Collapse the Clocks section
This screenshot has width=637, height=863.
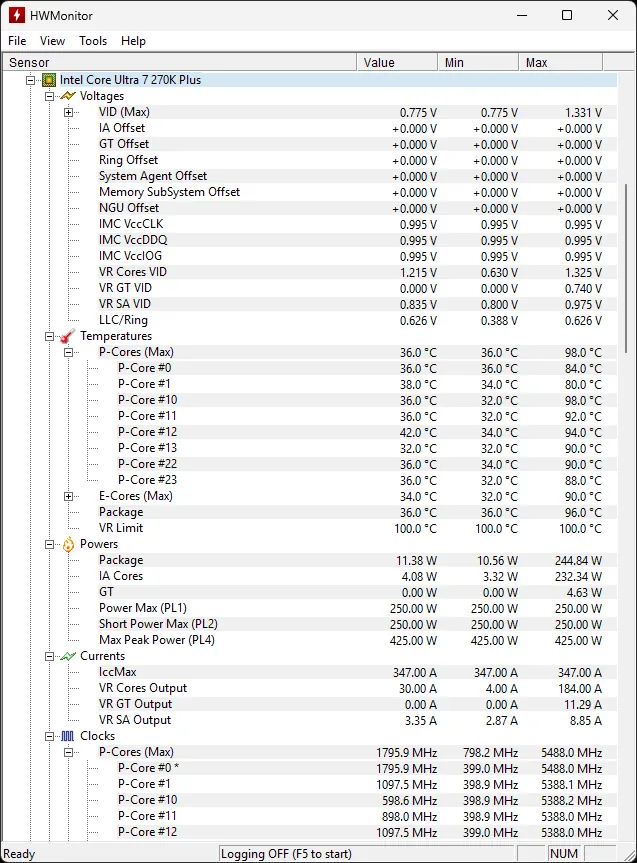(x=50, y=736)
